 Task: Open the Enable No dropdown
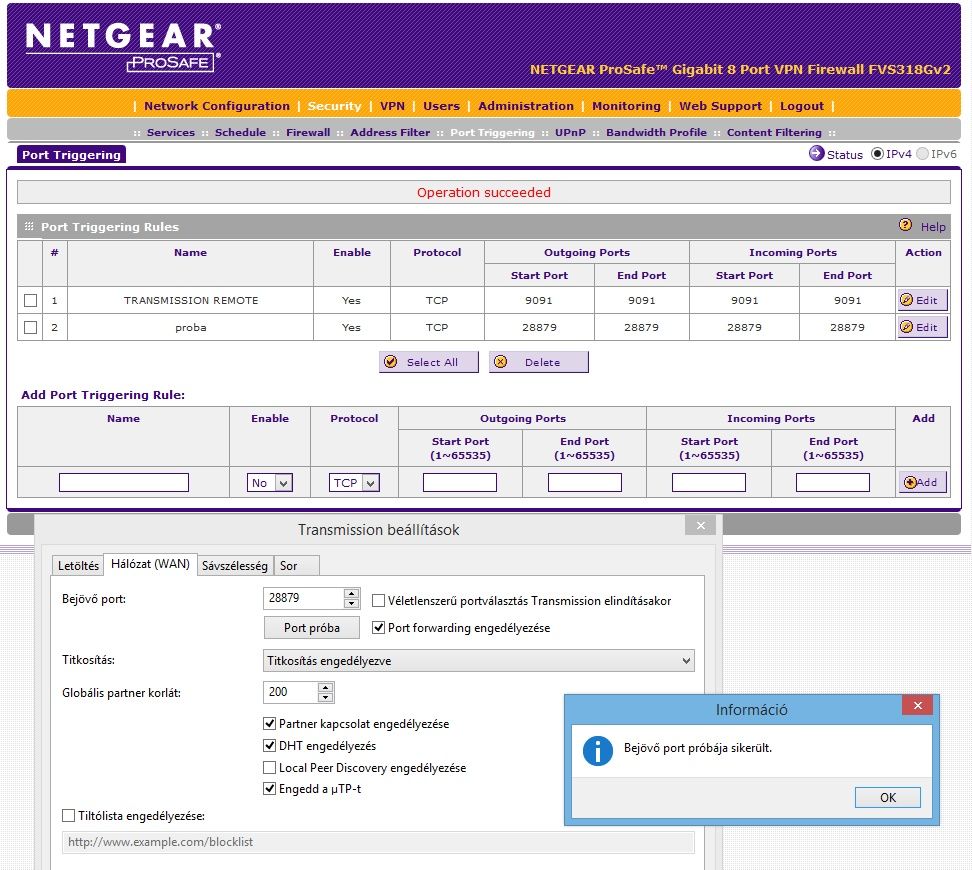(x=269, y=482)
